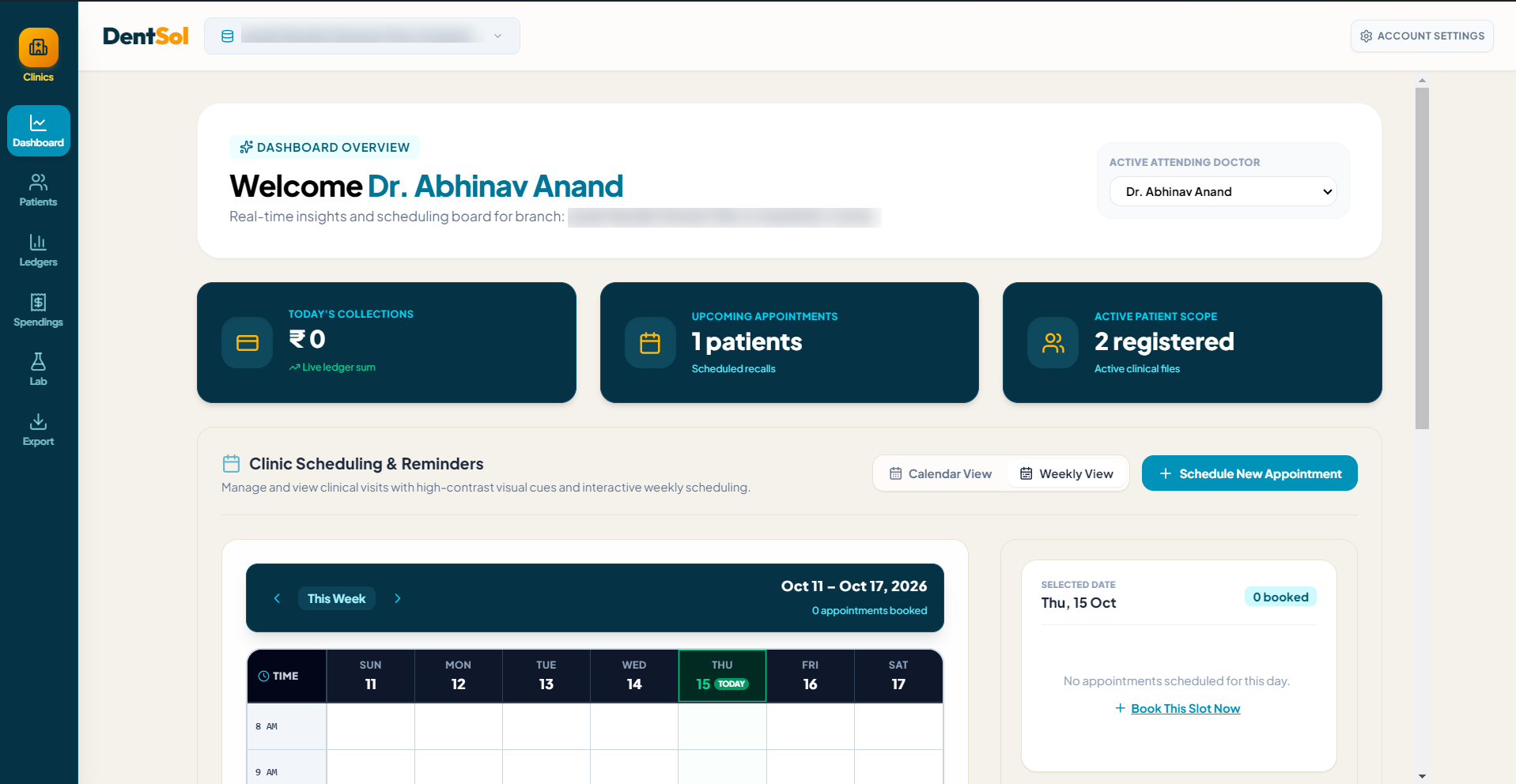Click the '0 appointments booked' text
This screenshot has height=784, width=1516.
point(869,611)
